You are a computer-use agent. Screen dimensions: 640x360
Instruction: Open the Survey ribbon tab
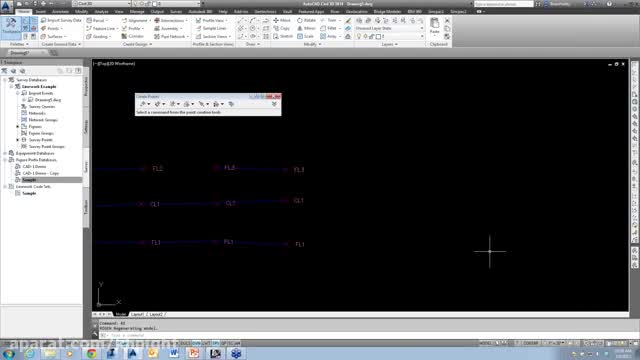(176, 11)
